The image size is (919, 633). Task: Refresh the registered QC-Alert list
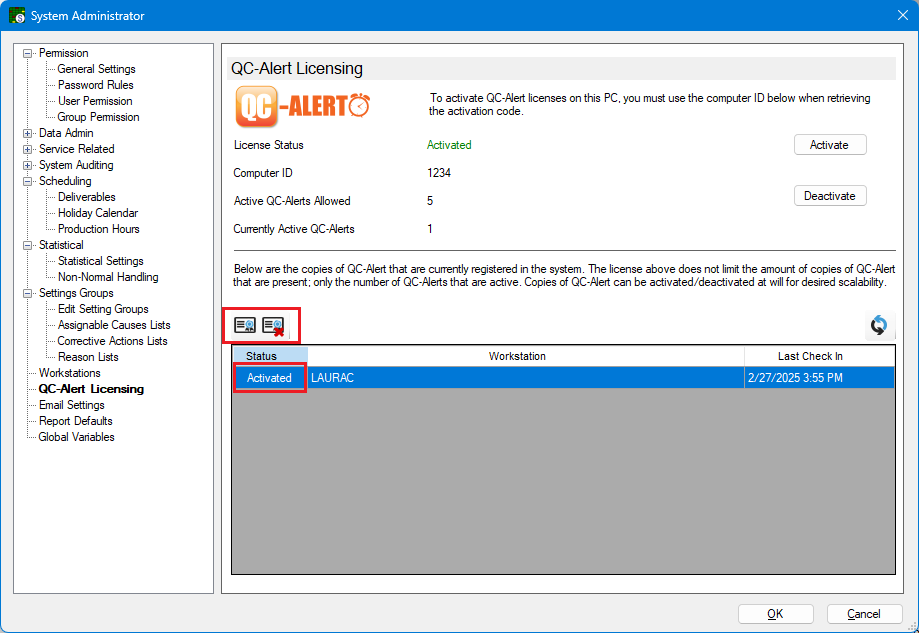click(x=879, y=325)
